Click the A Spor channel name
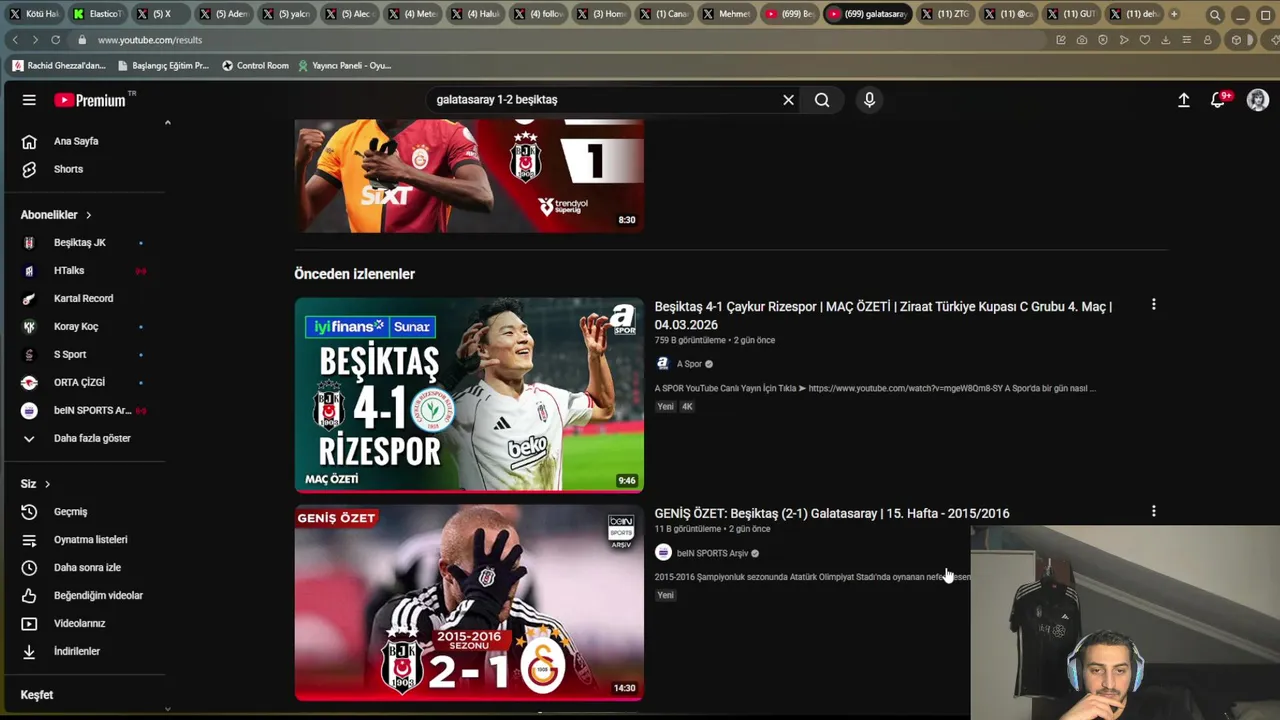This screenshot has height=720, width=1280. (x=689, y=364)
